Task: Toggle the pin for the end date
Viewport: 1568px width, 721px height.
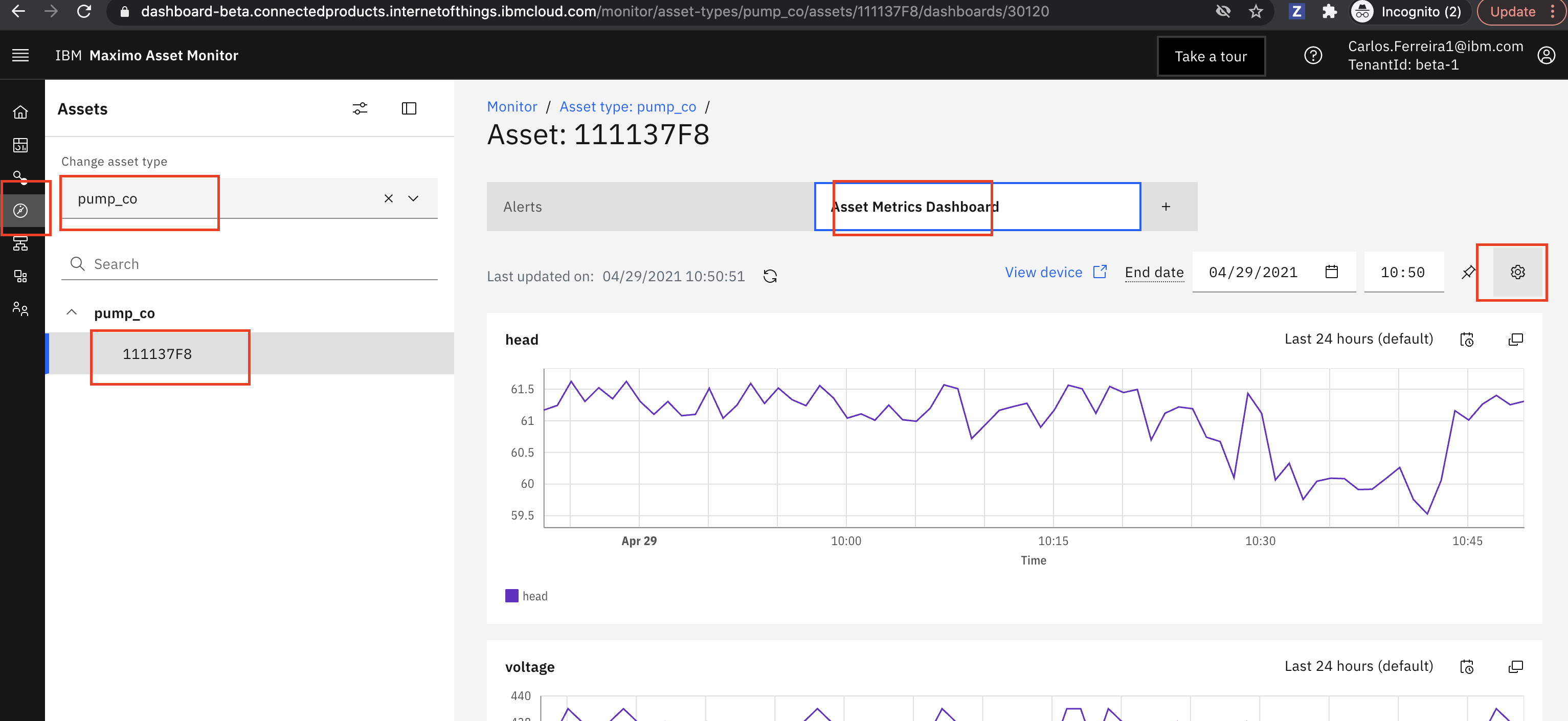Action: tap(1468, 272)
